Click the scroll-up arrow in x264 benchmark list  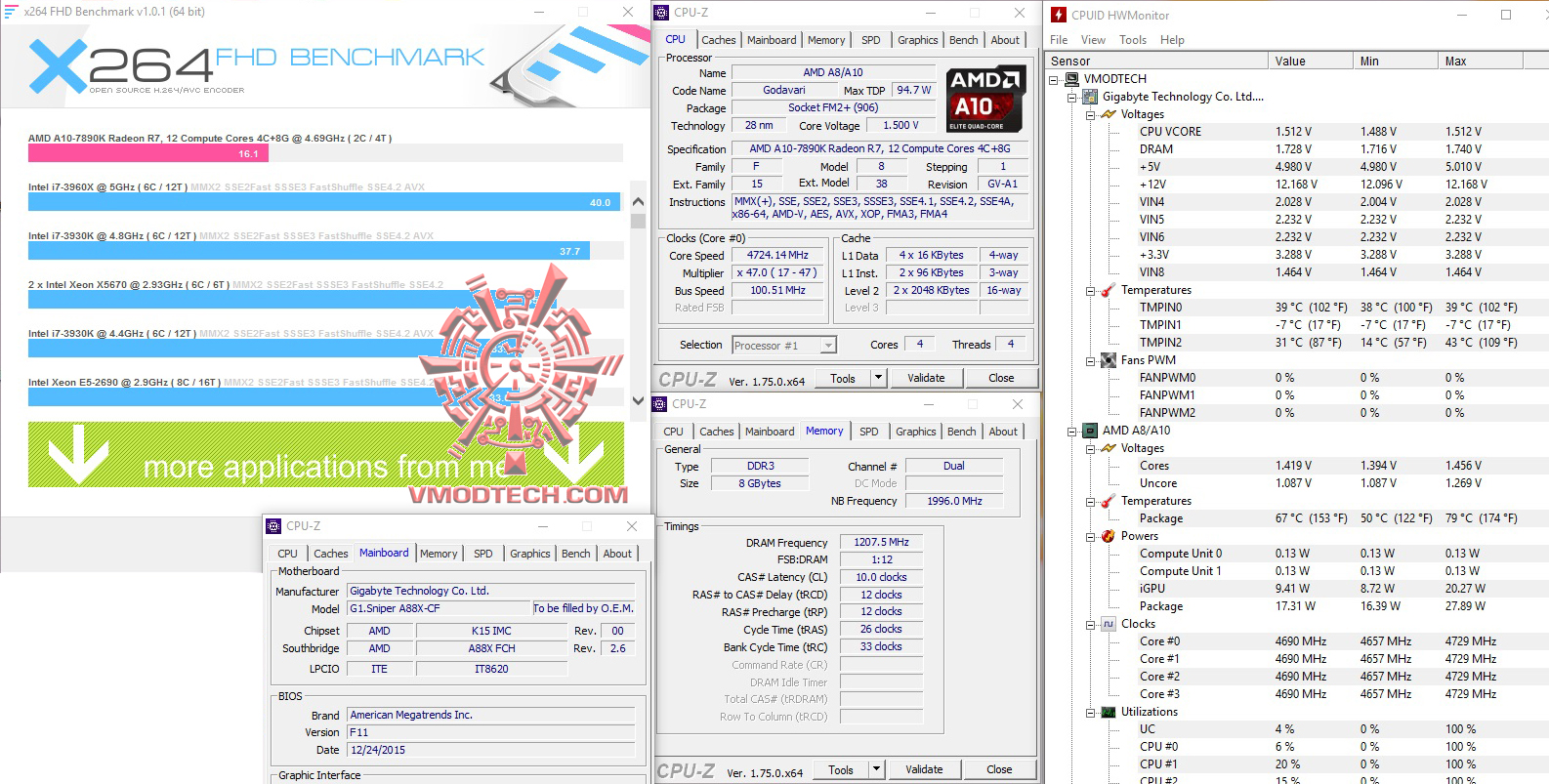tap(639, 202)
